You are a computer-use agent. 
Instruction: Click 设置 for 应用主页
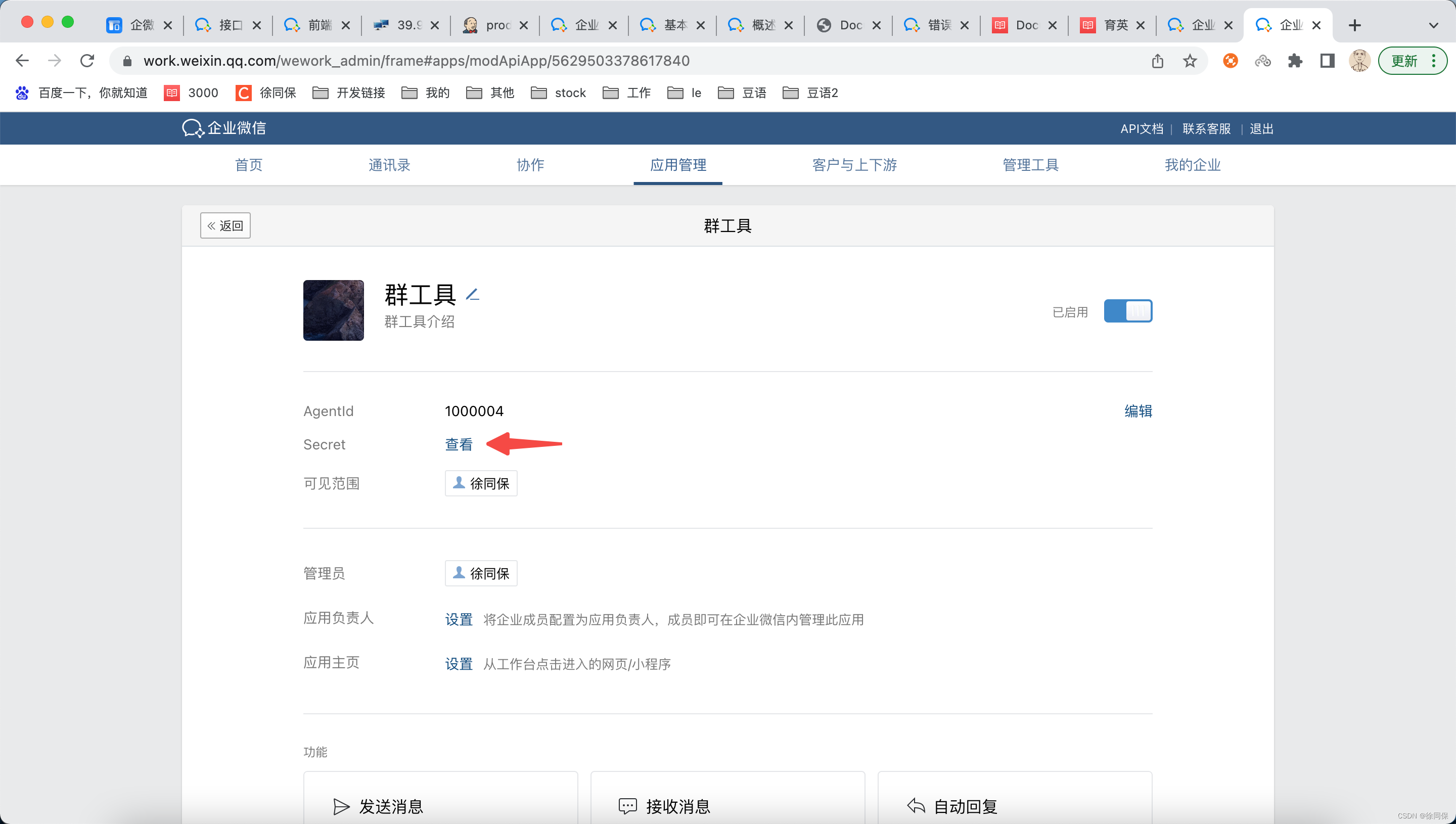(459, 664)
